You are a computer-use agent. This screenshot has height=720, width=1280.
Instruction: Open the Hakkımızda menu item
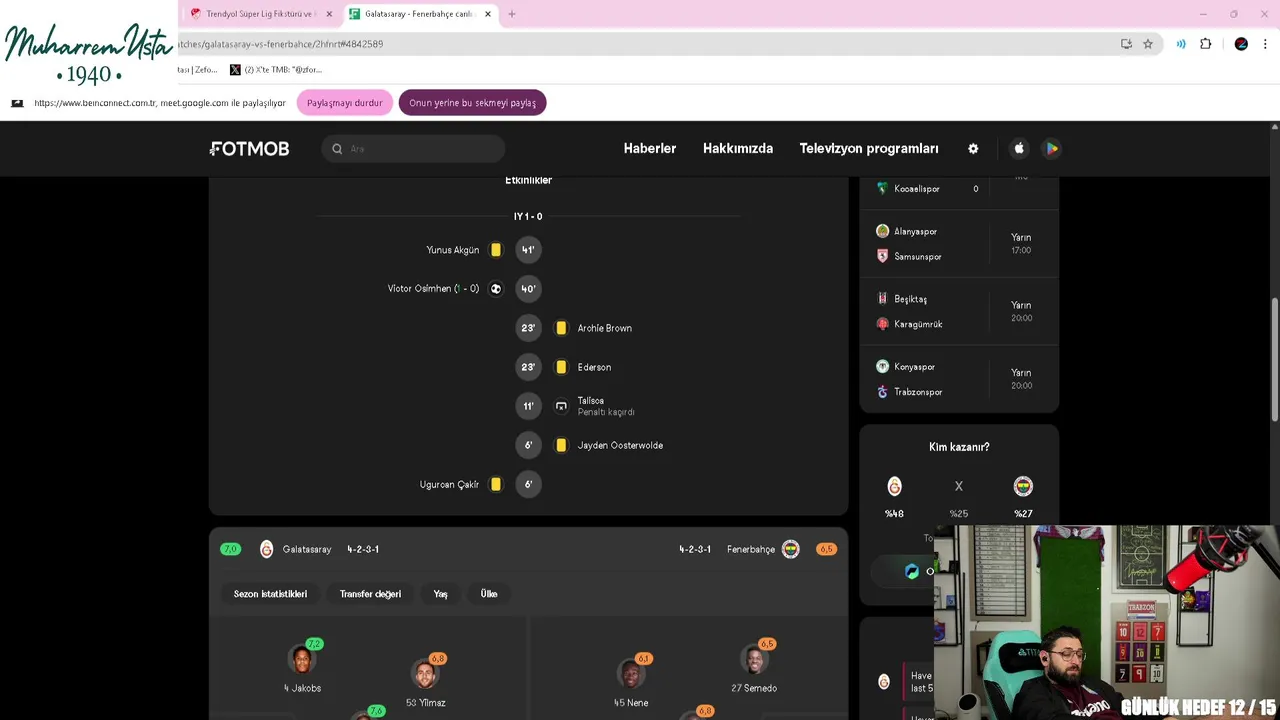738,148
